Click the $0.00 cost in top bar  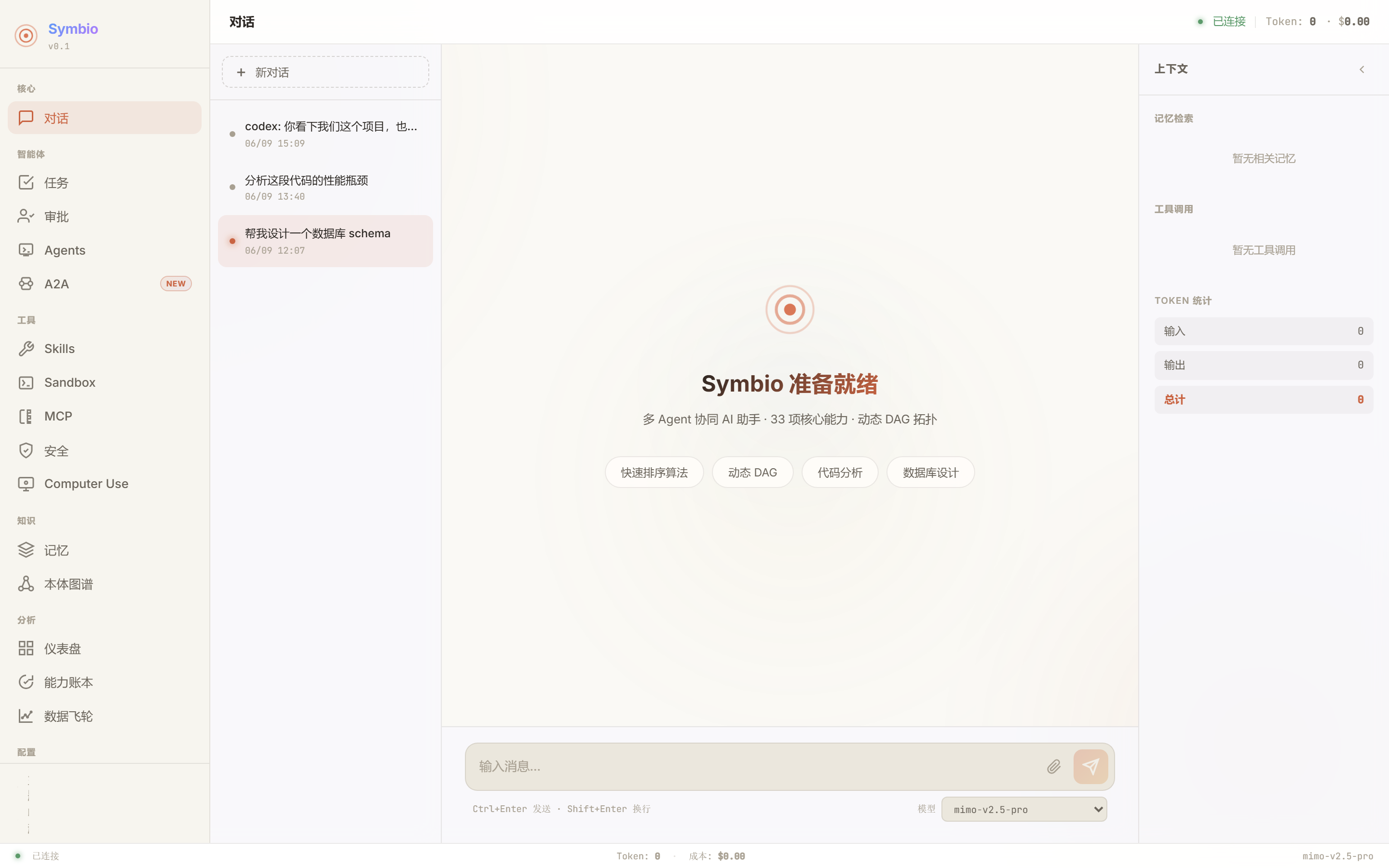(x=1353, y=21)
